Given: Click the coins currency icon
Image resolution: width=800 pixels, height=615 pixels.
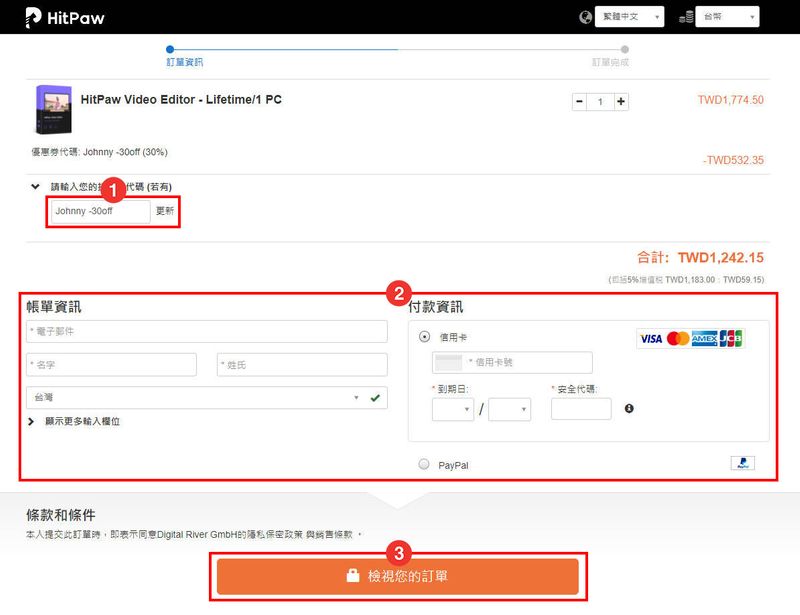Looking at the screenshot, I should pos(686,17).
